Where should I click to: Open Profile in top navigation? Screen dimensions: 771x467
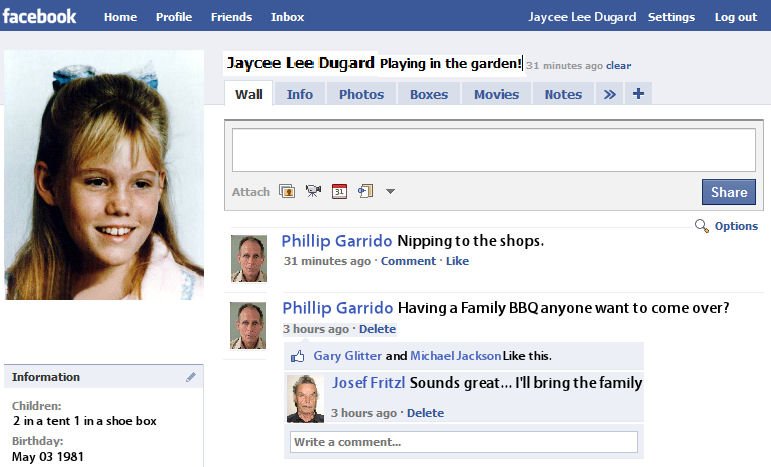174,17
